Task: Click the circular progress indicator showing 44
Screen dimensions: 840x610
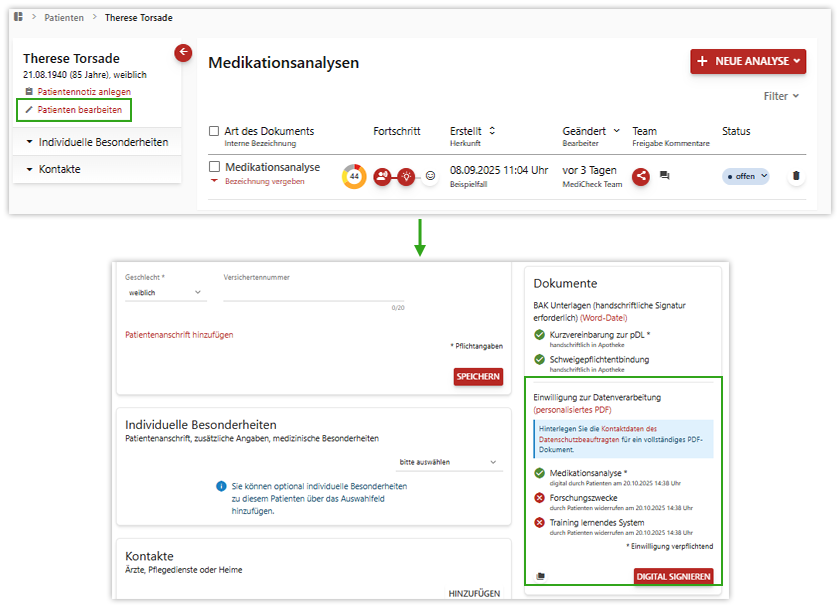Action: click(354, 176)
